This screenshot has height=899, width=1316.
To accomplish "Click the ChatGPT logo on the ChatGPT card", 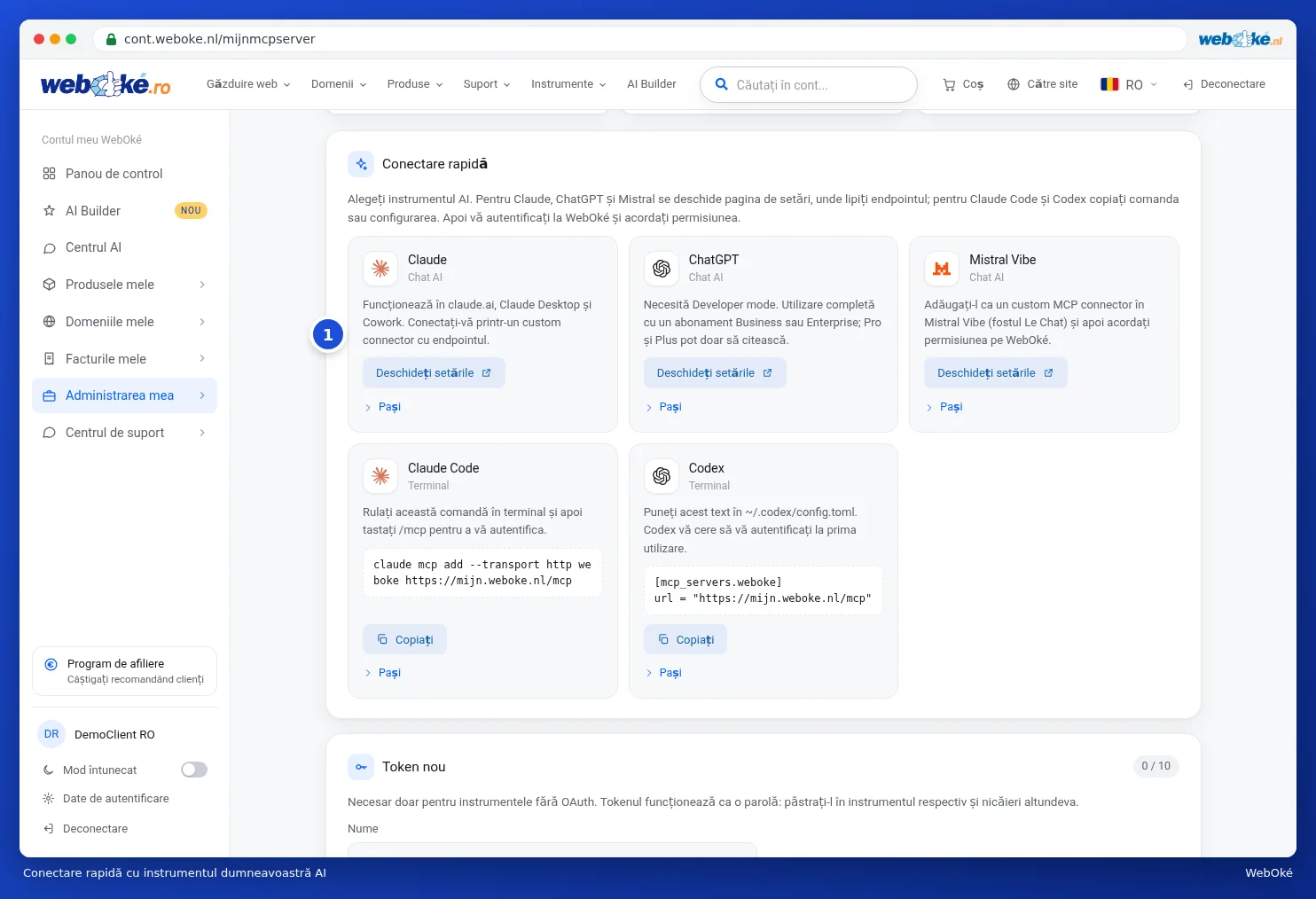I will pyautogui.click(x=662, y=269).
